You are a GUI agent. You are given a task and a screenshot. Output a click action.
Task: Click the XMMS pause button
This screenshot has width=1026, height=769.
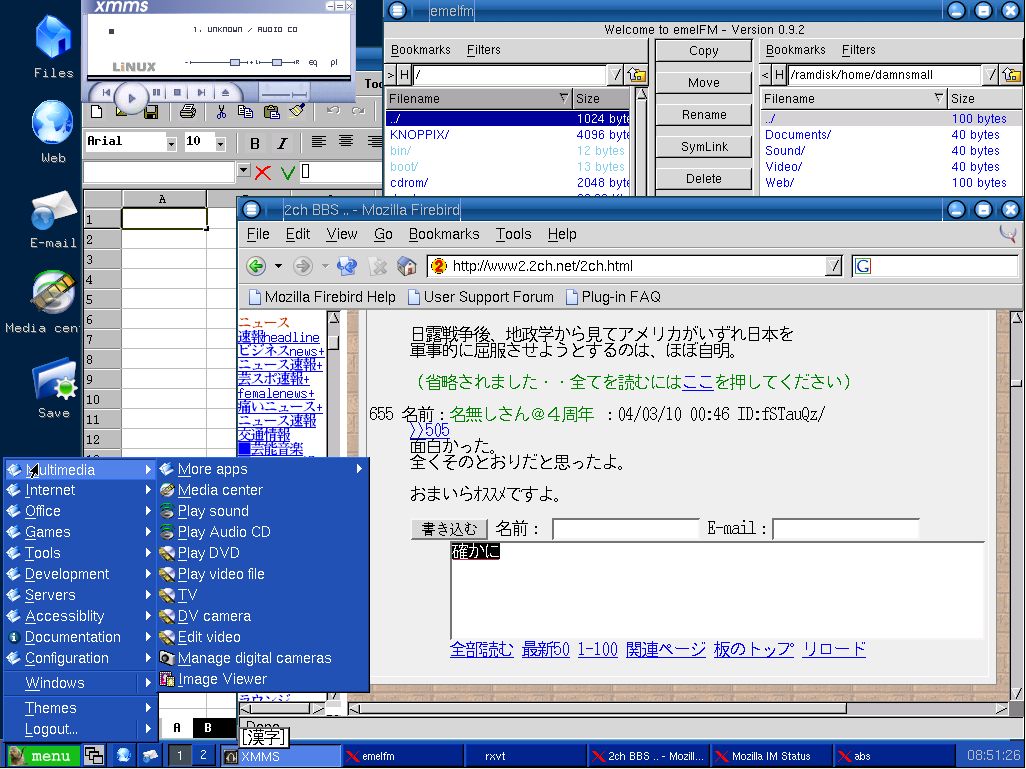[x=156, y=93]
